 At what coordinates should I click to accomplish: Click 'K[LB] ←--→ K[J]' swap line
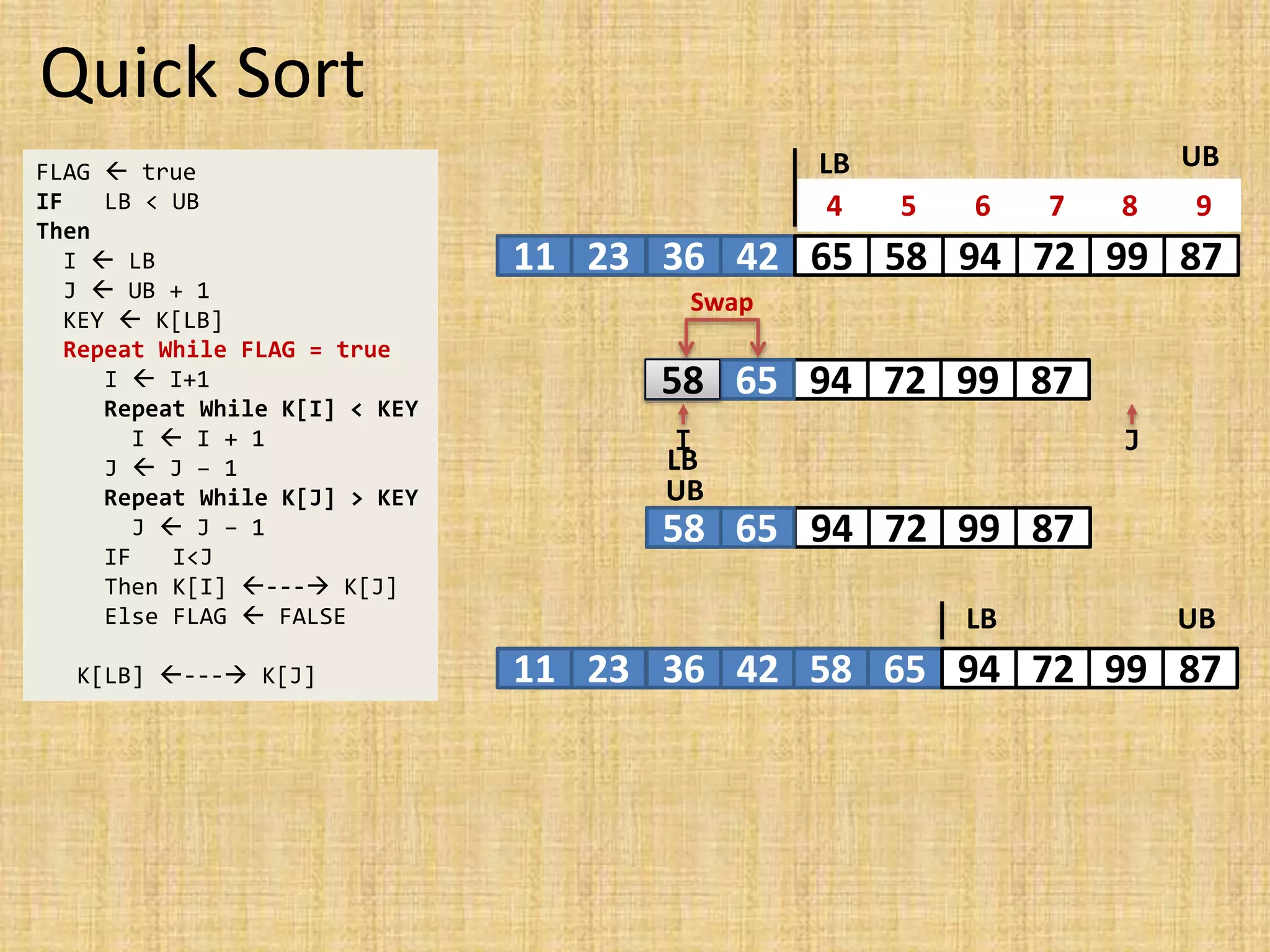click(x=196, y=676)
